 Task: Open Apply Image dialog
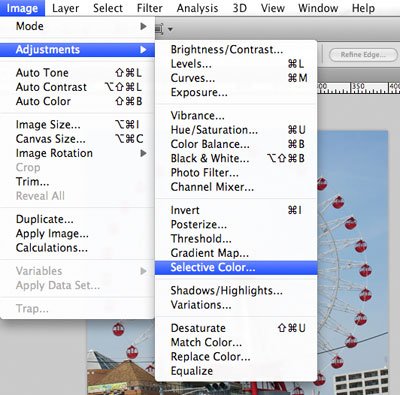77,233
